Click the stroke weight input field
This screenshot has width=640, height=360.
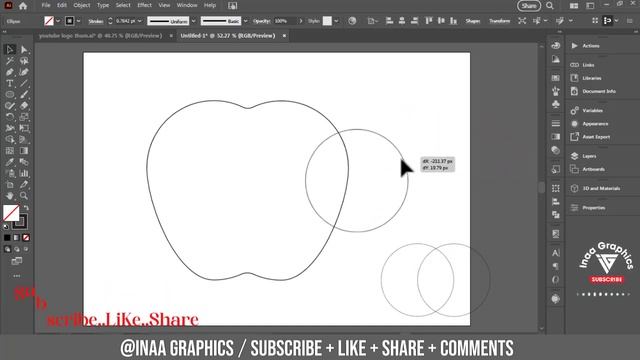[125, 21]
